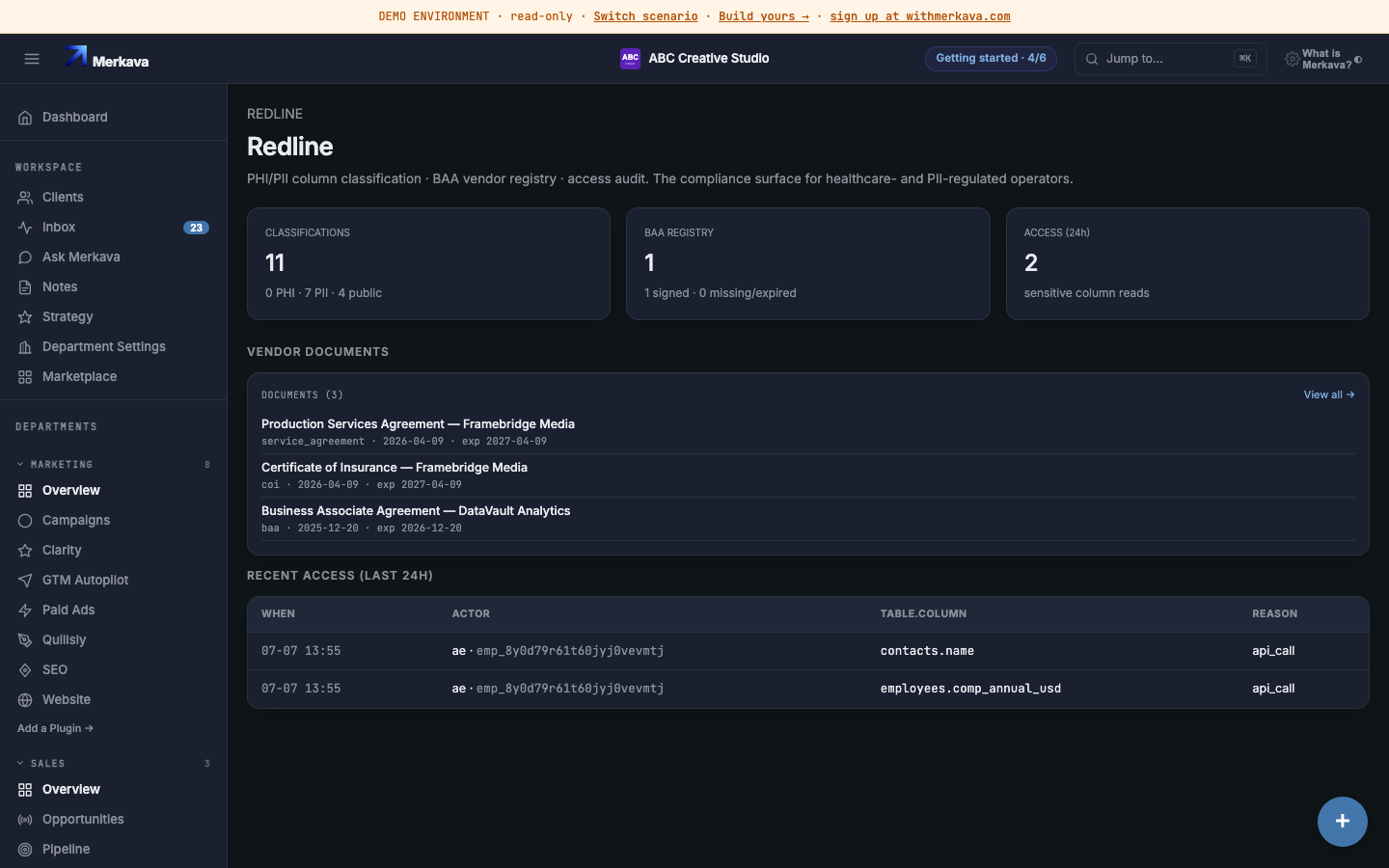This screenshot has width=1389, height=868.
Task: Click the What is Merkava? link
Action: pyautogui.click(x=1326, y=60)
